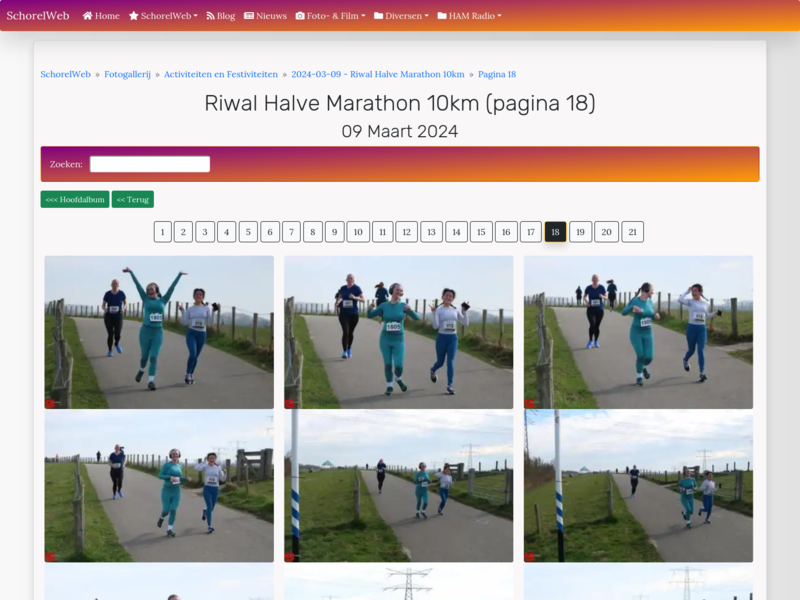
Task: Open the Diversen dropdown menu
Action: [x=402, y=16]
